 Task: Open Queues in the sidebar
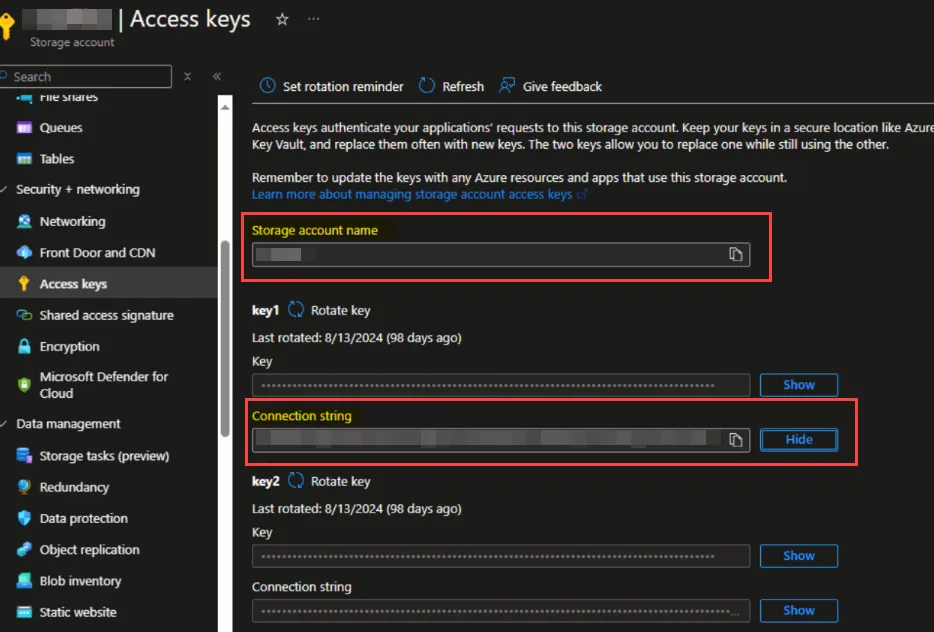coord(61,127)
